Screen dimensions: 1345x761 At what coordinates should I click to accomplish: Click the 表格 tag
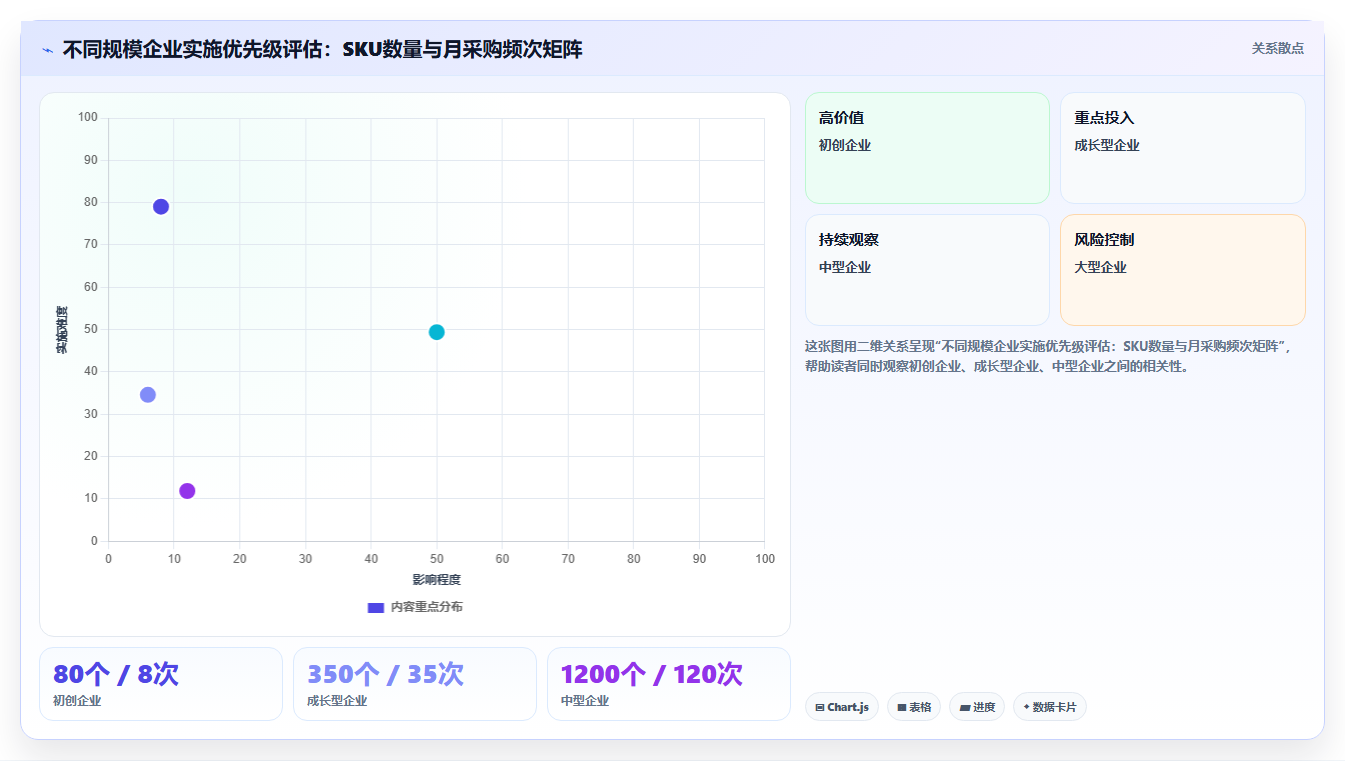[914, 707]
